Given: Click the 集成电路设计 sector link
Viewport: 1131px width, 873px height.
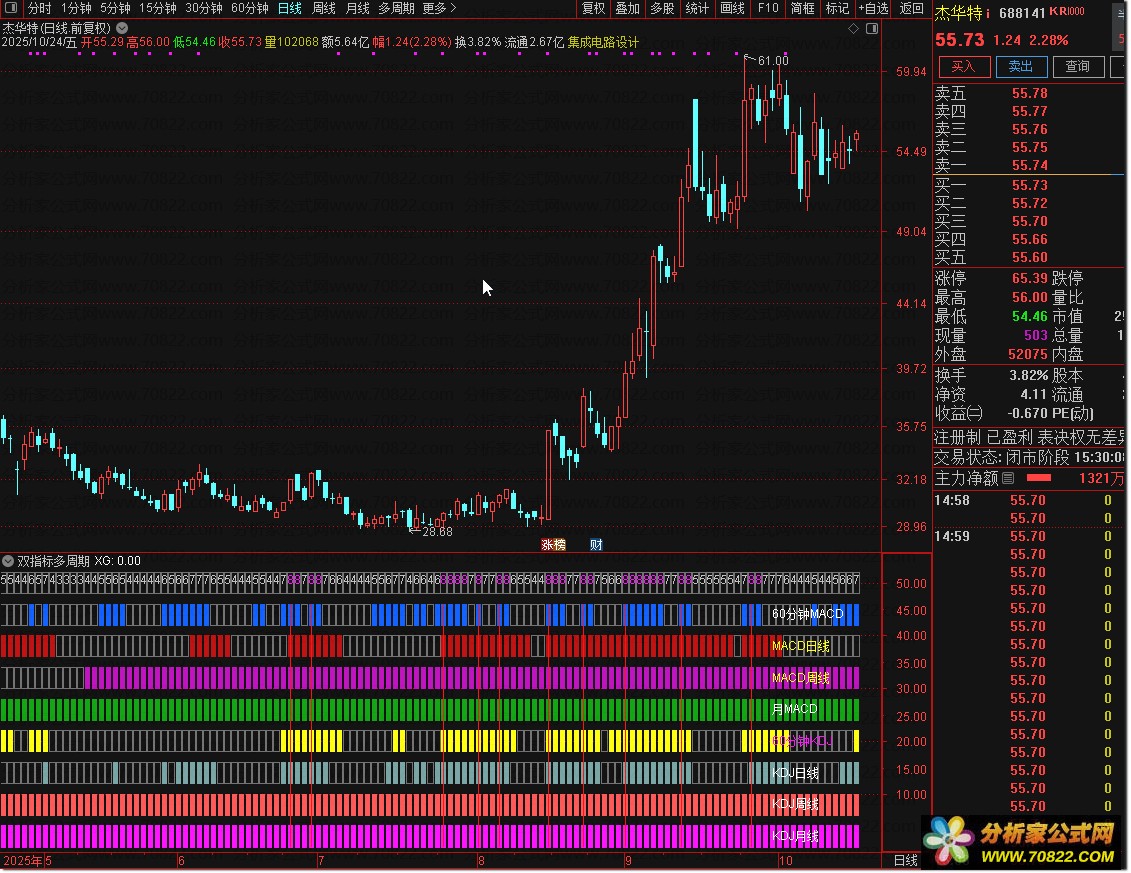Looking at the screenshot, I should click(603, 43).
